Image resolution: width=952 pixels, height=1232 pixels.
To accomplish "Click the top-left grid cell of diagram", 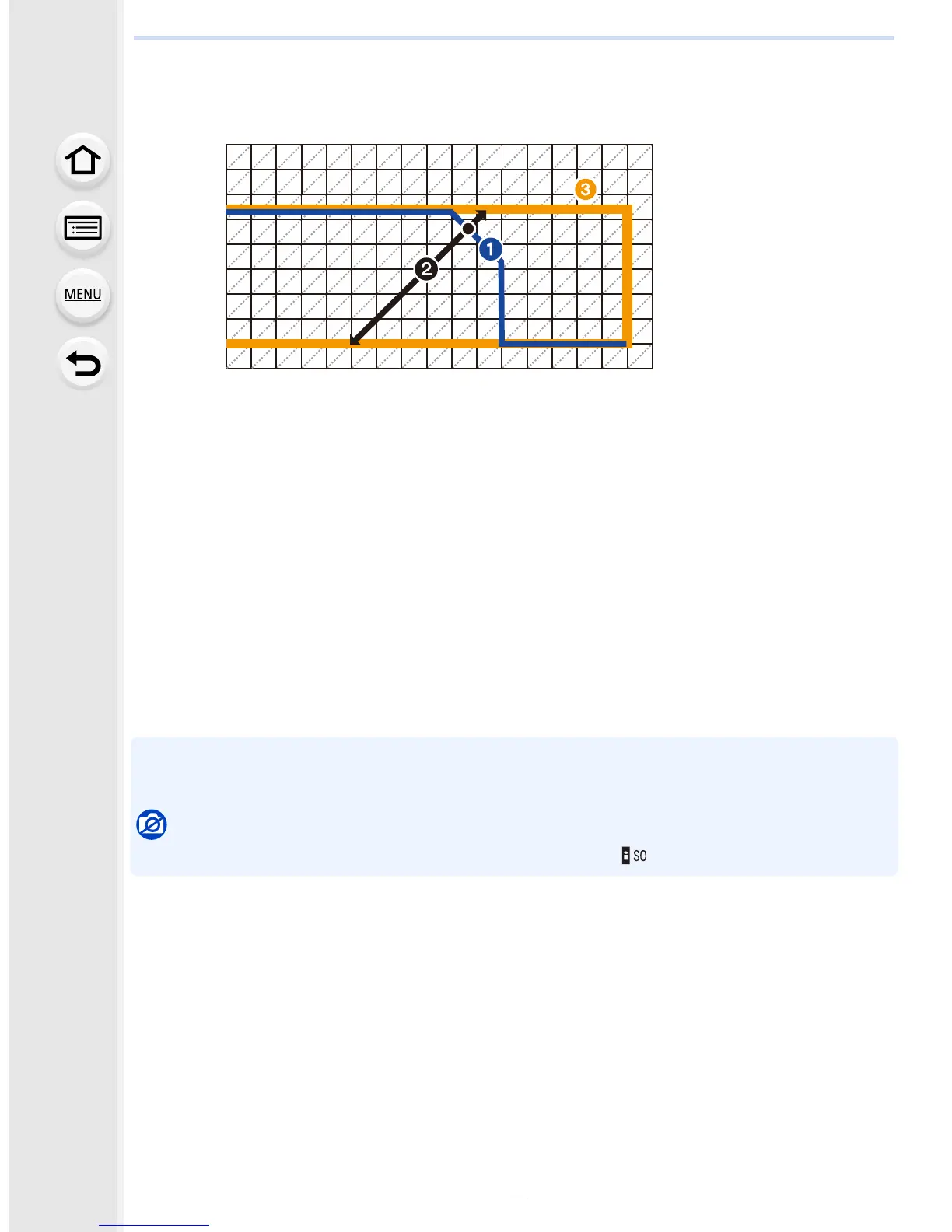I will [239, 157].
